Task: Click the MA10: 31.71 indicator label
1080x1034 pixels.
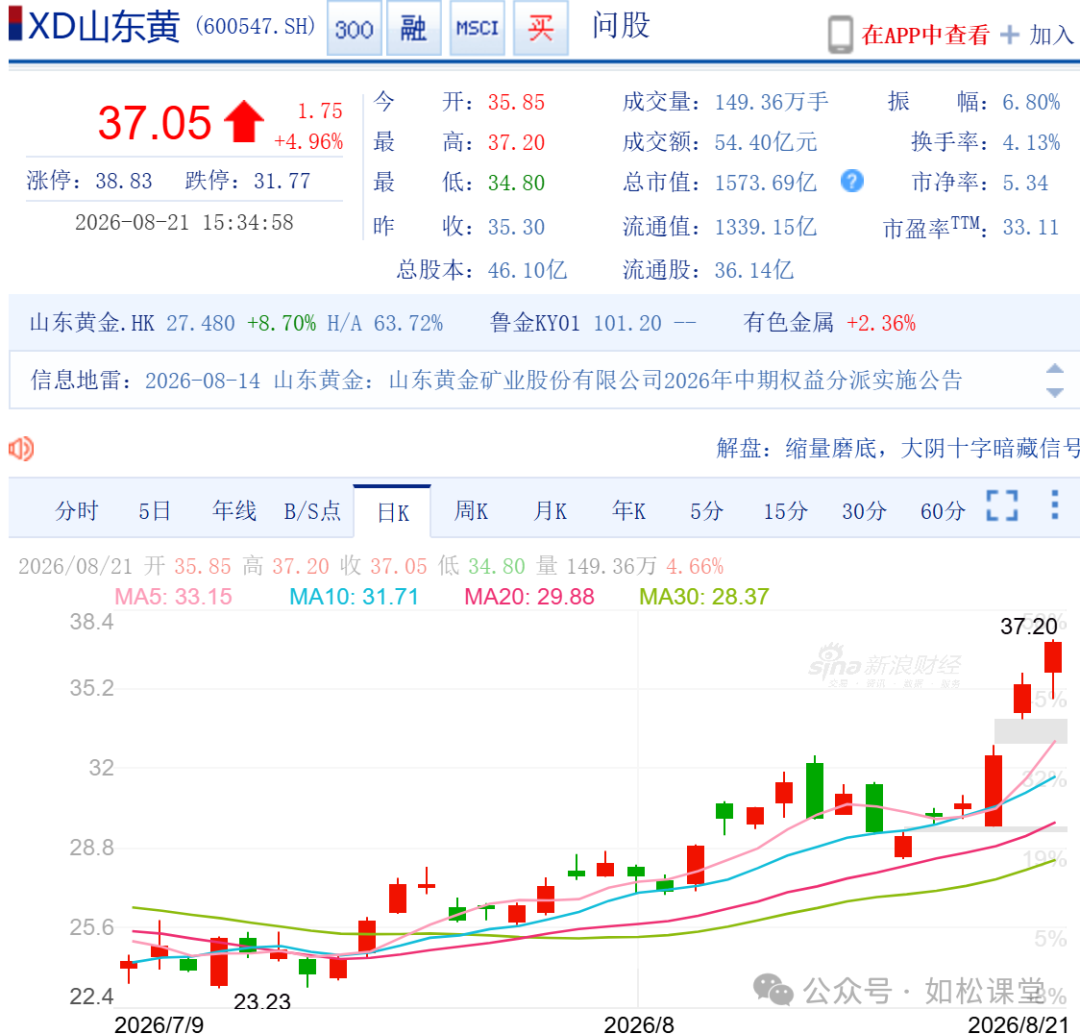Action: tap(354, 597)
